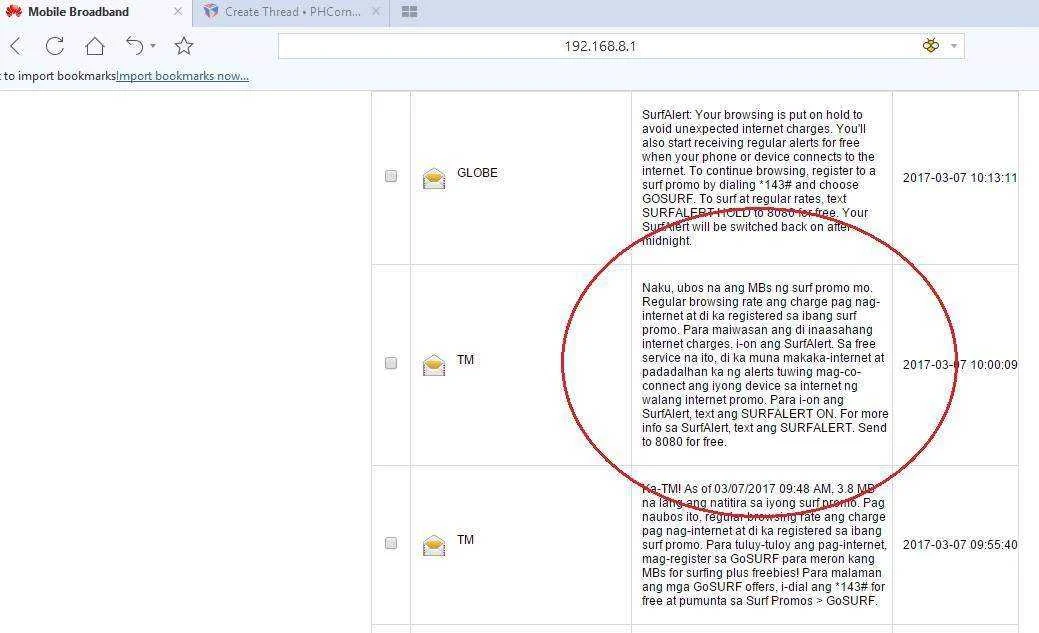Viewport: 1039px width, 633px height.
Task: Open the envelope icon of the 09:55:40 TM message
Action: [434, 546]
